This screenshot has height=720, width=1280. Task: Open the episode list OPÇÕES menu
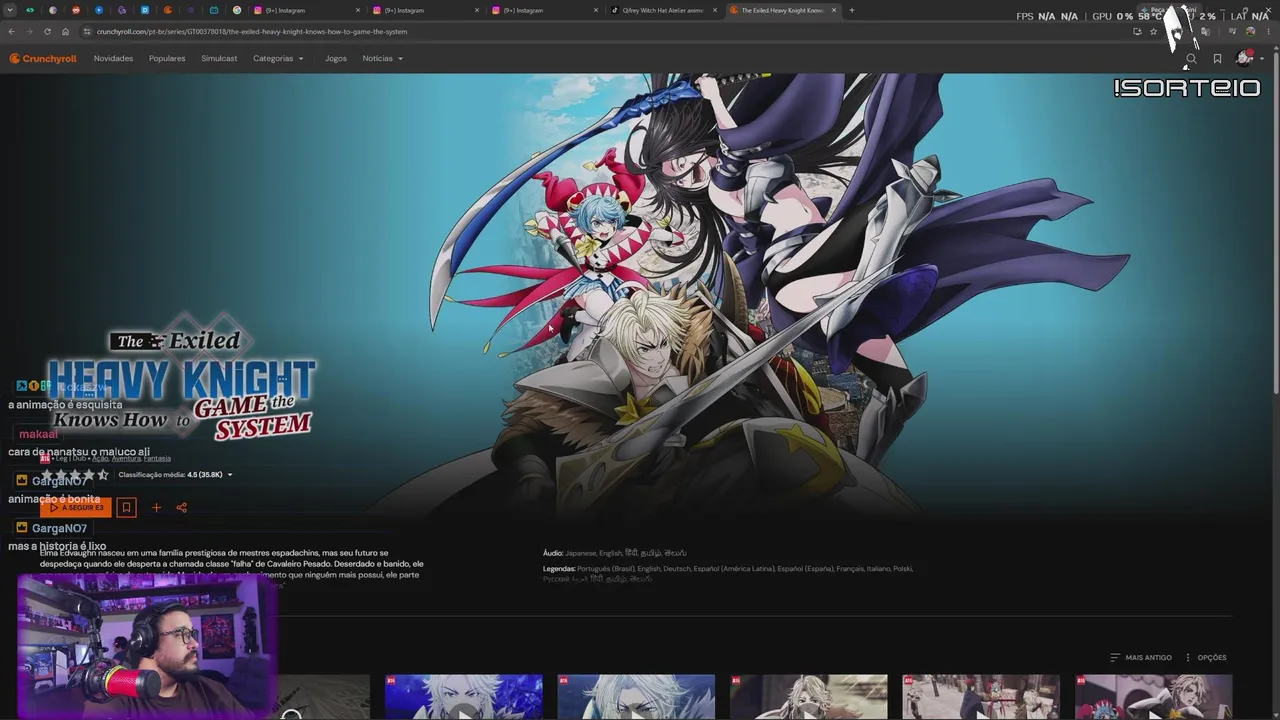pyautogui.click(x=1205, y=658)
